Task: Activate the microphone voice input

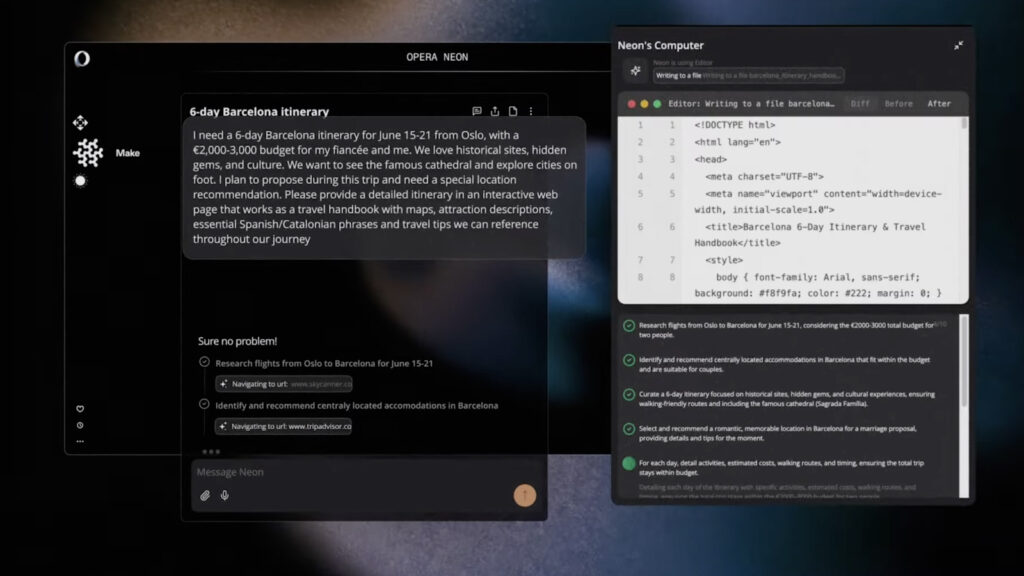Action: click(225, 495)
